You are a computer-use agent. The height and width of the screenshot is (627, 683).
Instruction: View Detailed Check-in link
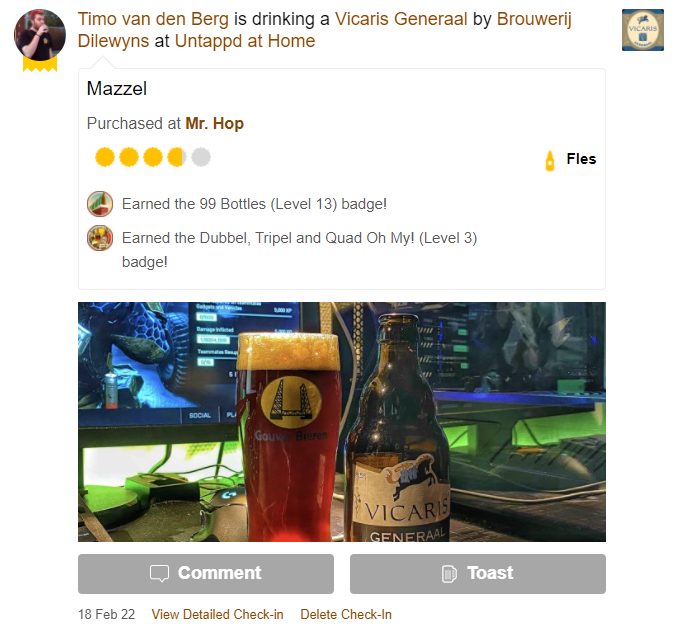coord(217,614)
